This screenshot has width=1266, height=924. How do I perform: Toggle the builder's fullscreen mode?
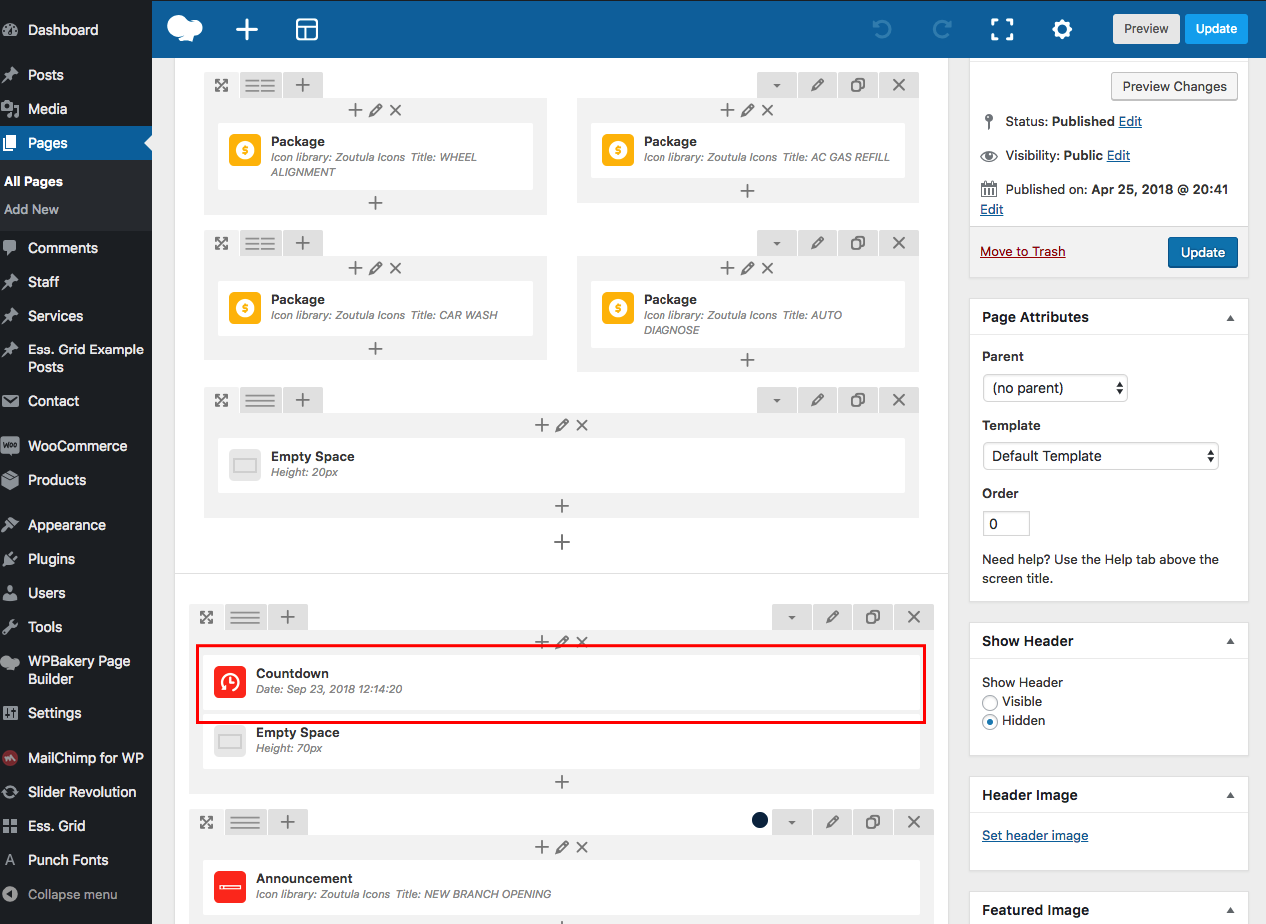[1002, 29]
